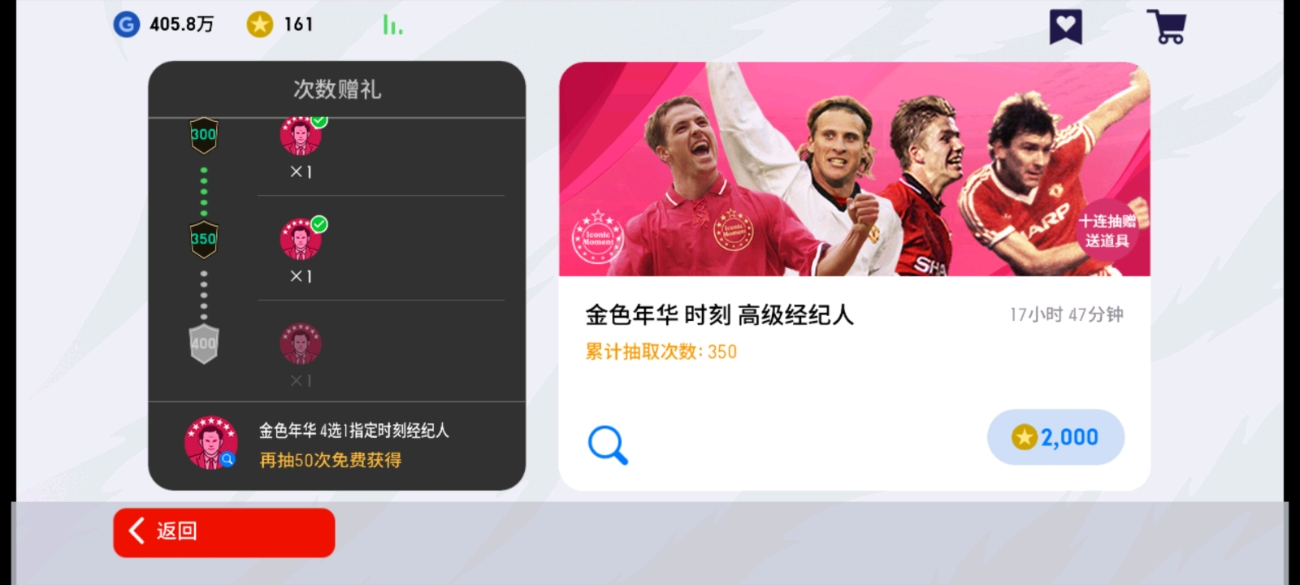The image size is (1300, 585).
Task: Go back with the red 返回 button
Action: point(224,532)
